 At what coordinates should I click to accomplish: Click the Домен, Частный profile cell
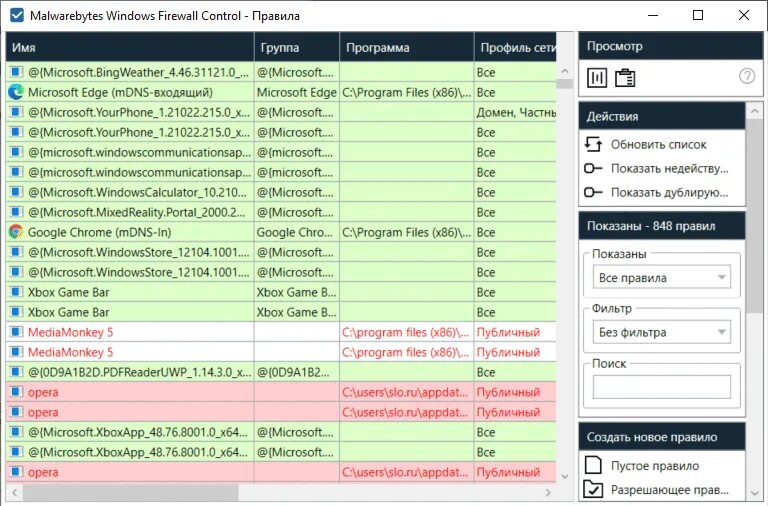point(515,113)
